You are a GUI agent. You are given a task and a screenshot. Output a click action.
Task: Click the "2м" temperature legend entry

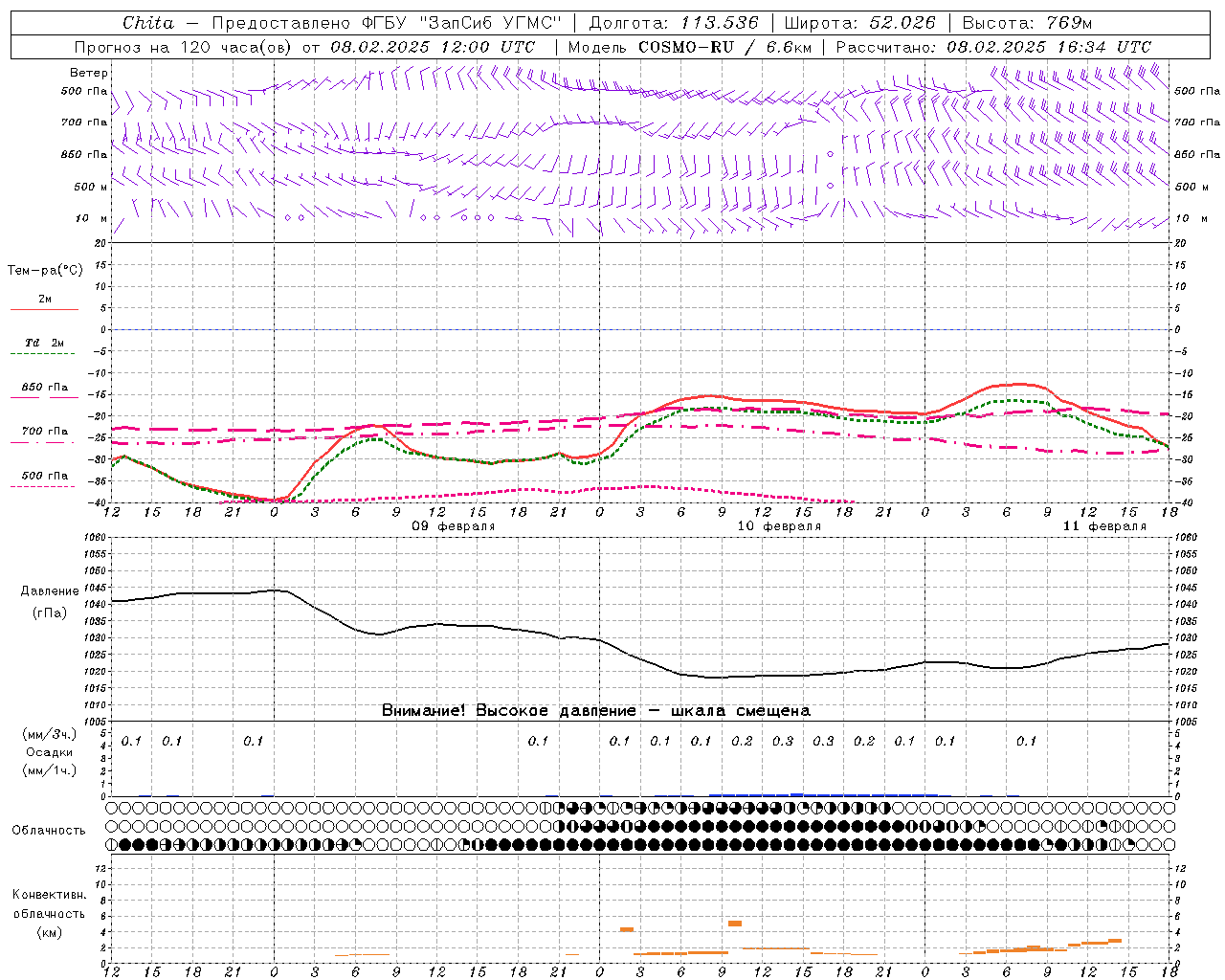(44, 299)
